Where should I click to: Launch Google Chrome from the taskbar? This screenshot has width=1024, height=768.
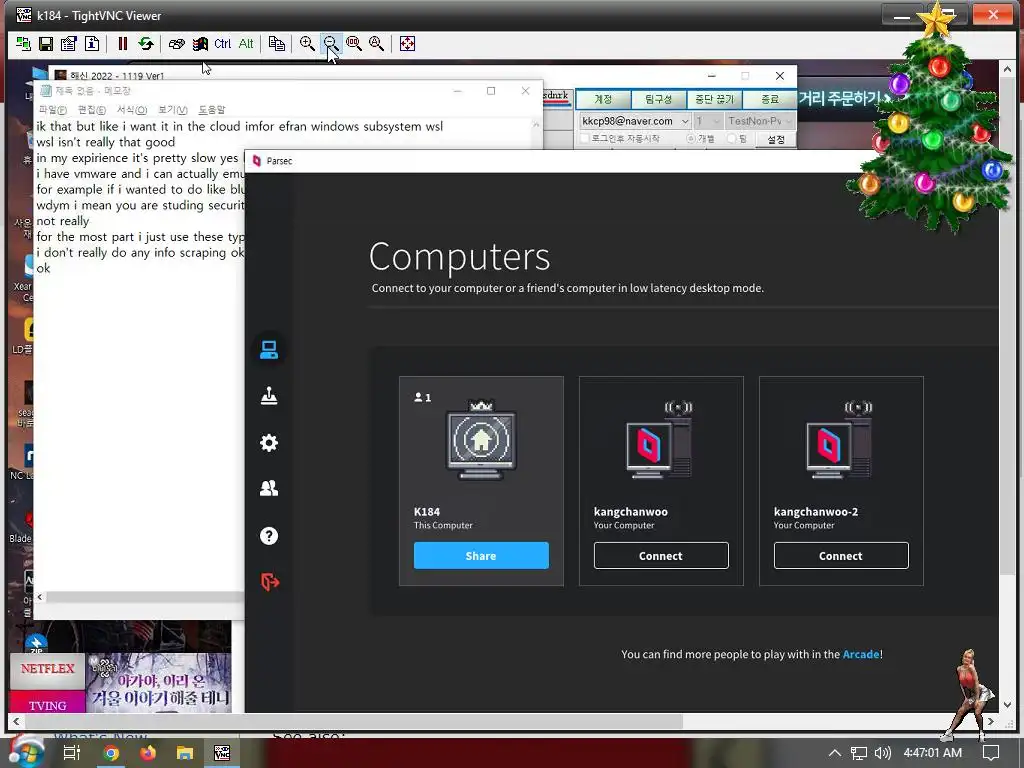(x=112, y=753)
